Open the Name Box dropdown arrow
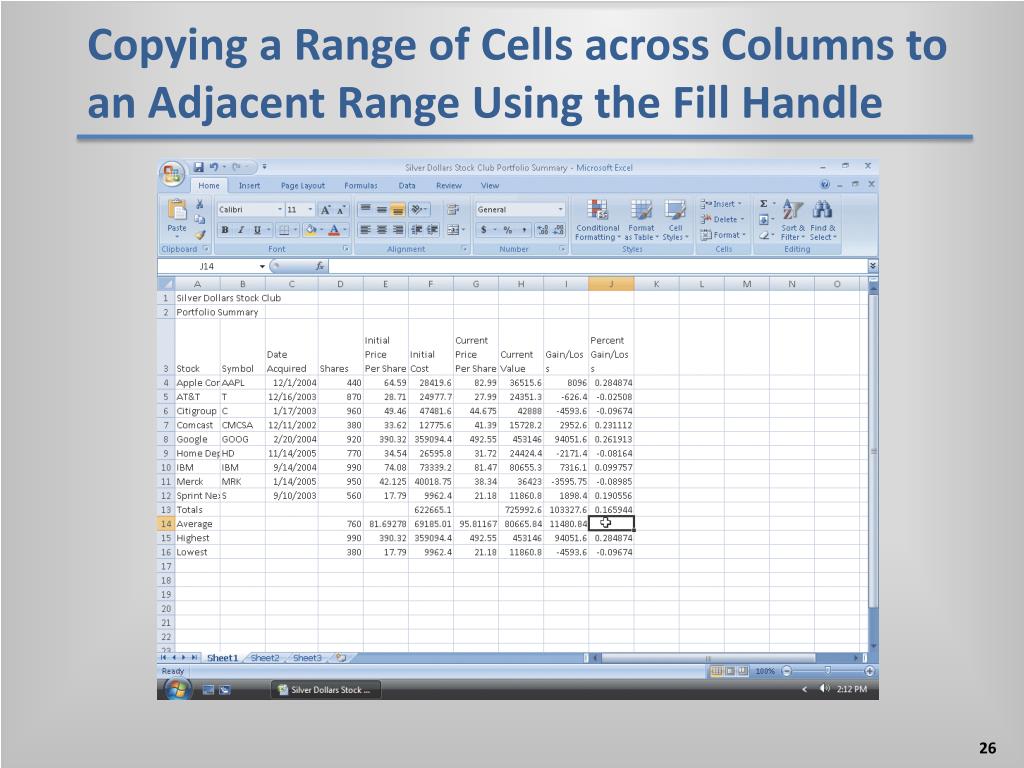This screenshot has width=1024, height=768. click(263, 267)
